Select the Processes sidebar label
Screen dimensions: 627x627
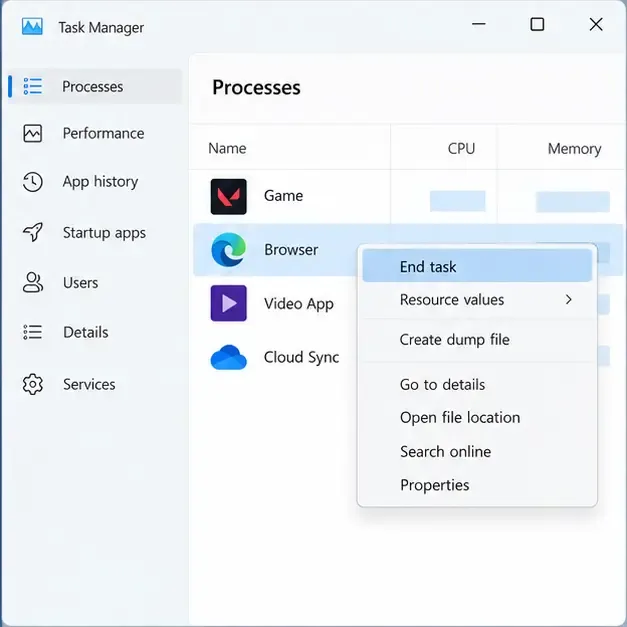(x=93, y=86)
